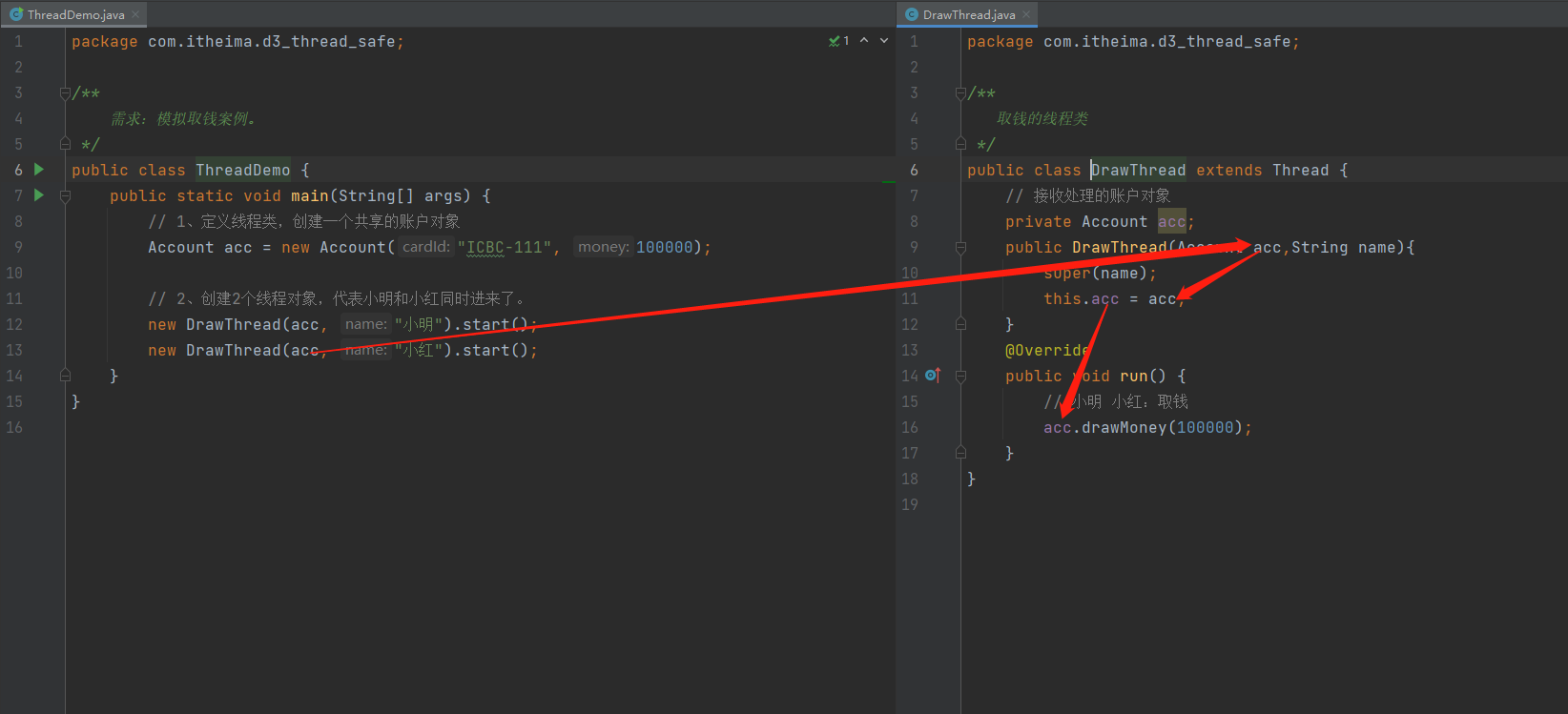Go to next highlighted problem arrow
This screenshot has width=1568, height=714.
point(884,40)
